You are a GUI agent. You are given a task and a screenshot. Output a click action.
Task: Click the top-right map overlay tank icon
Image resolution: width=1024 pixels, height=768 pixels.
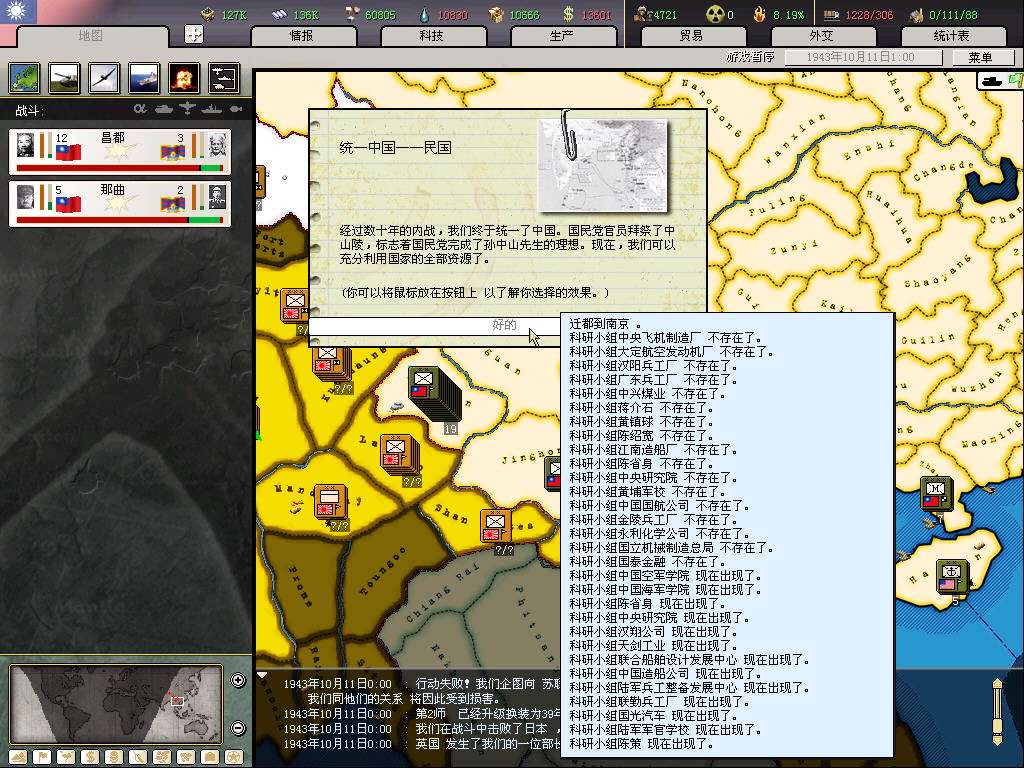tap(991, 81)
